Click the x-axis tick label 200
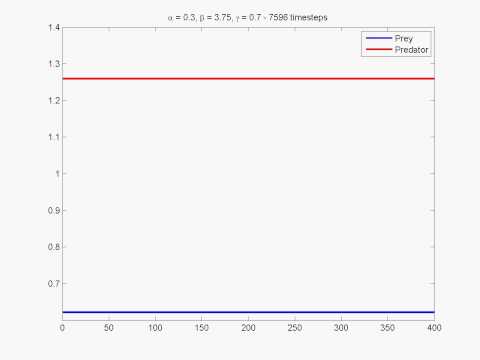This screenshot has width=480, height=360. [x=248, y=328]
